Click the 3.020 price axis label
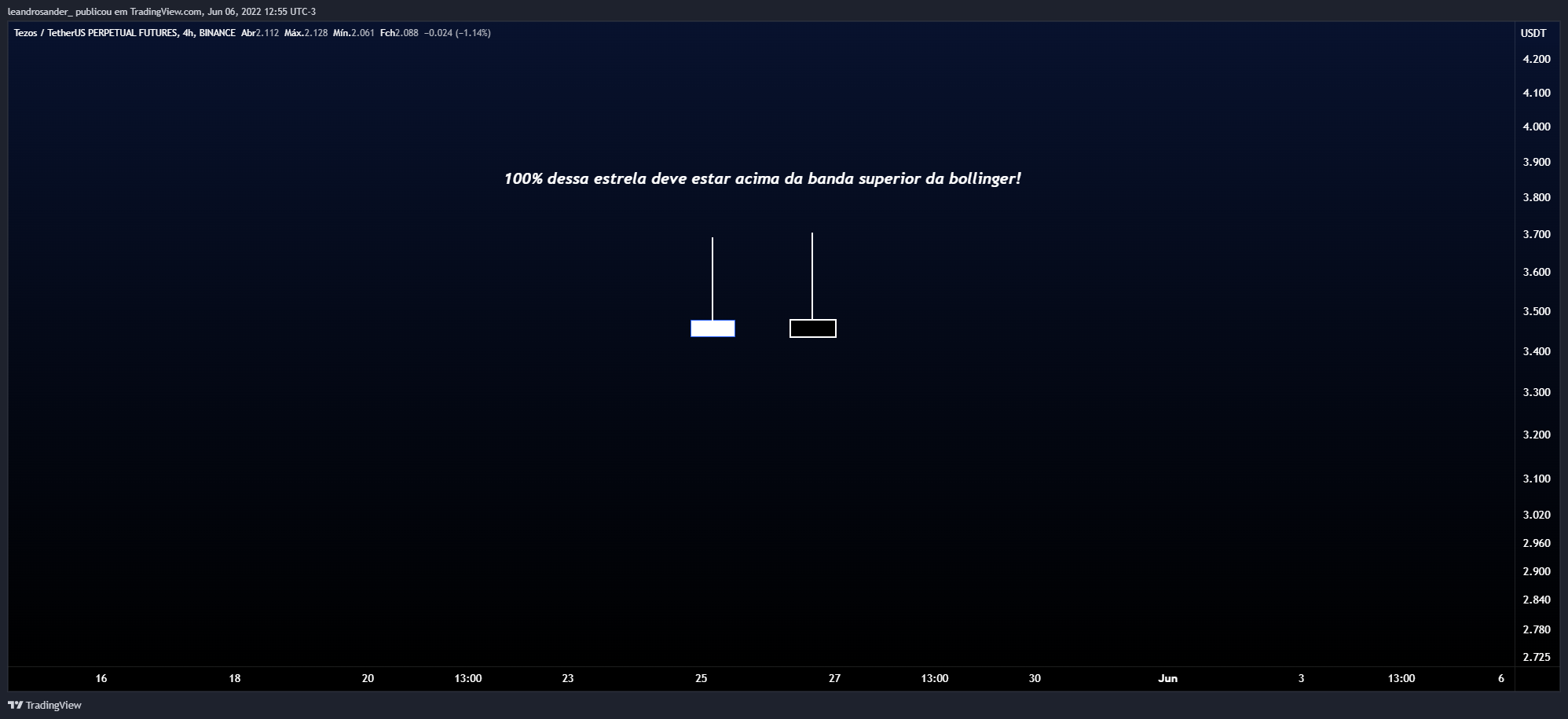Image resolution: width=1568 pixels, height=719 pixels. 1537,515
